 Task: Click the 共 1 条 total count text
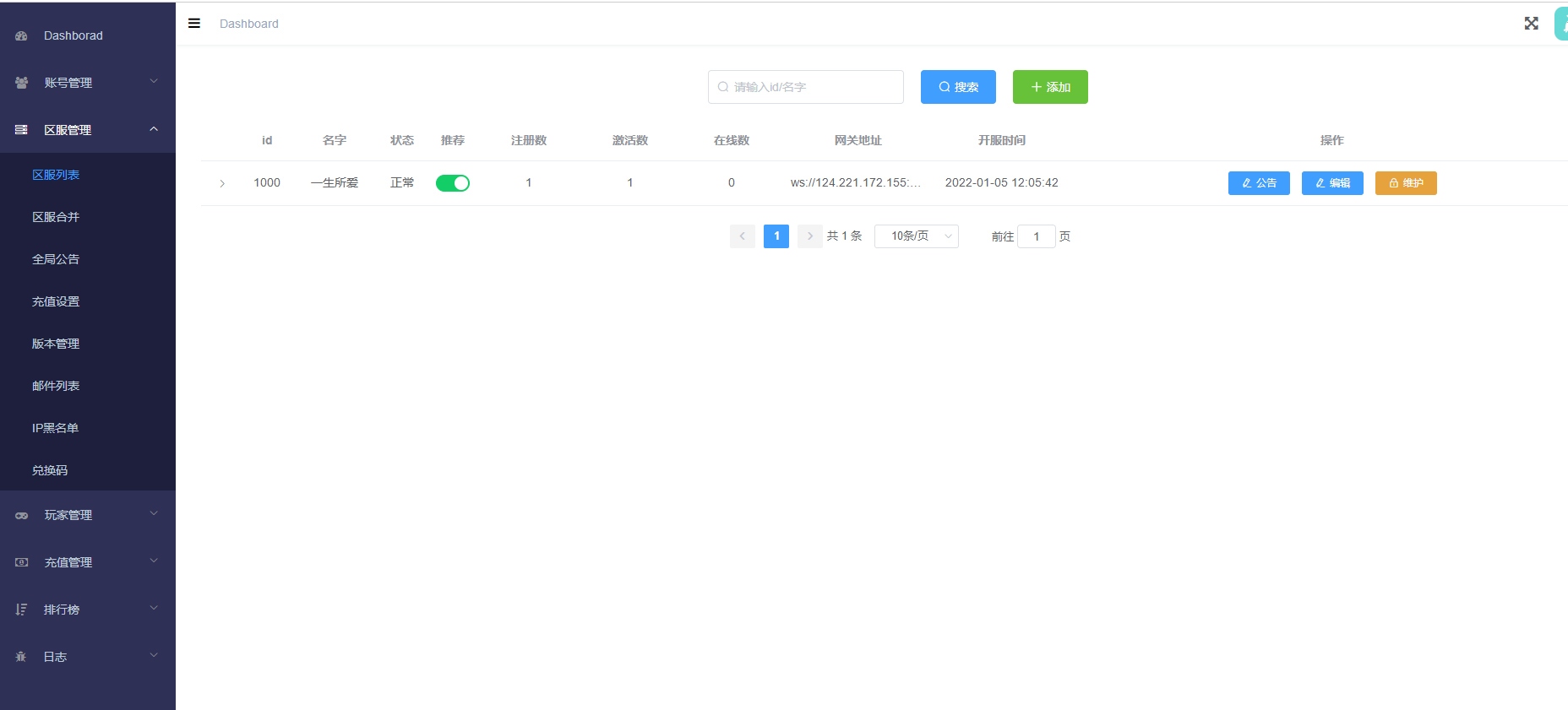point(844,236)
